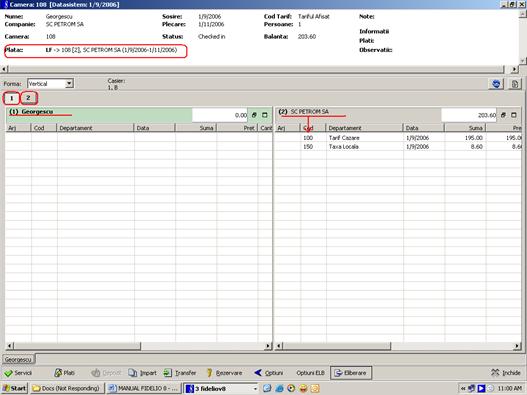This screenshot has width=527, height=395.
Task: Select the Taxa Locala row
Action: 398,147
